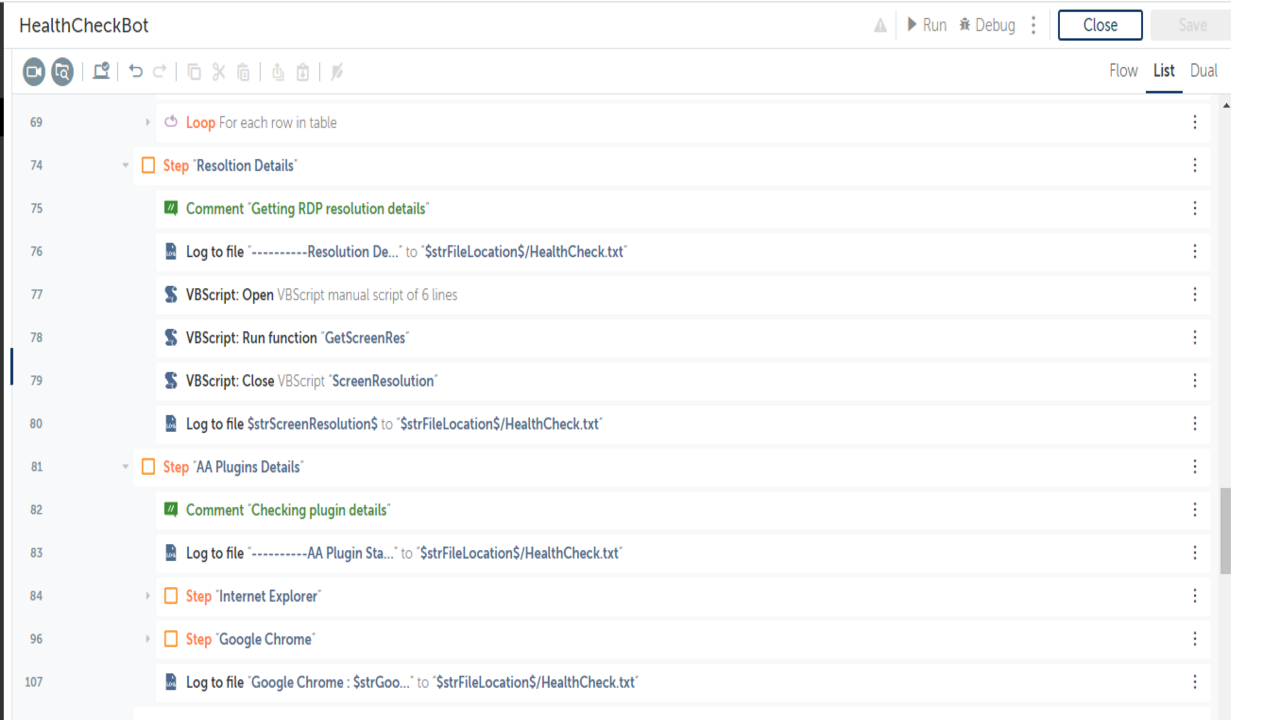Expand the Loop for each row

click(148, 123)
